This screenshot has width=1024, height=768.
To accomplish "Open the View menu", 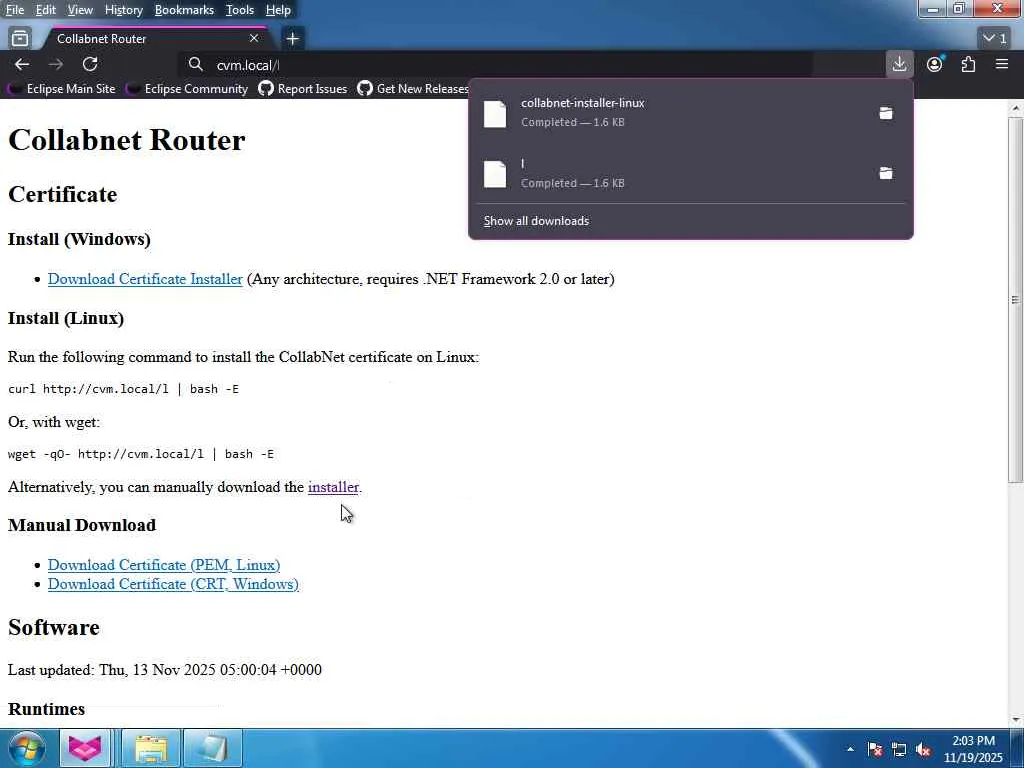I will point(80,10).
